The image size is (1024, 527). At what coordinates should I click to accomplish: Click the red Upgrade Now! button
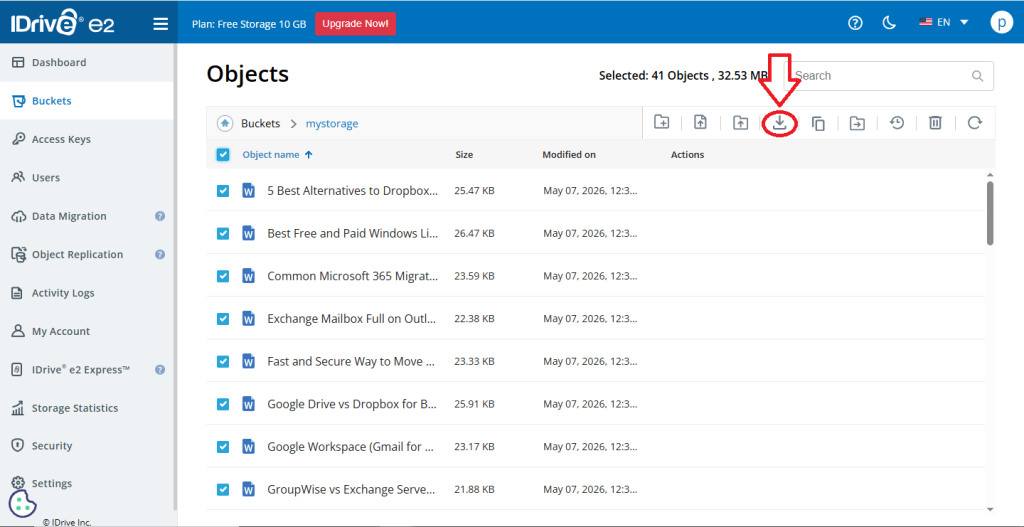355,24
